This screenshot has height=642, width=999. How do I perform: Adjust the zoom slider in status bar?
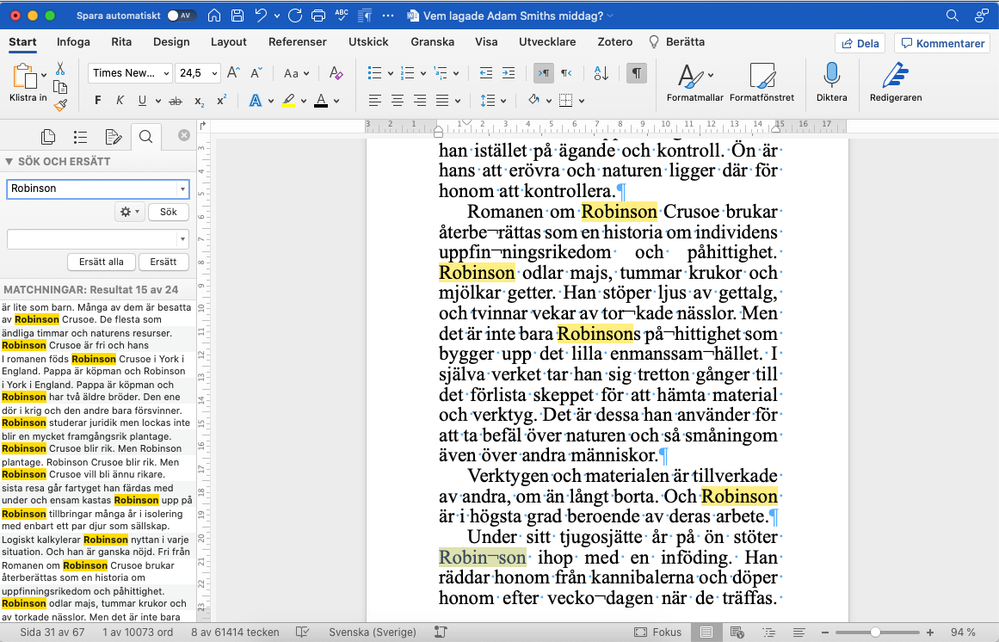(x=875, y=632)
